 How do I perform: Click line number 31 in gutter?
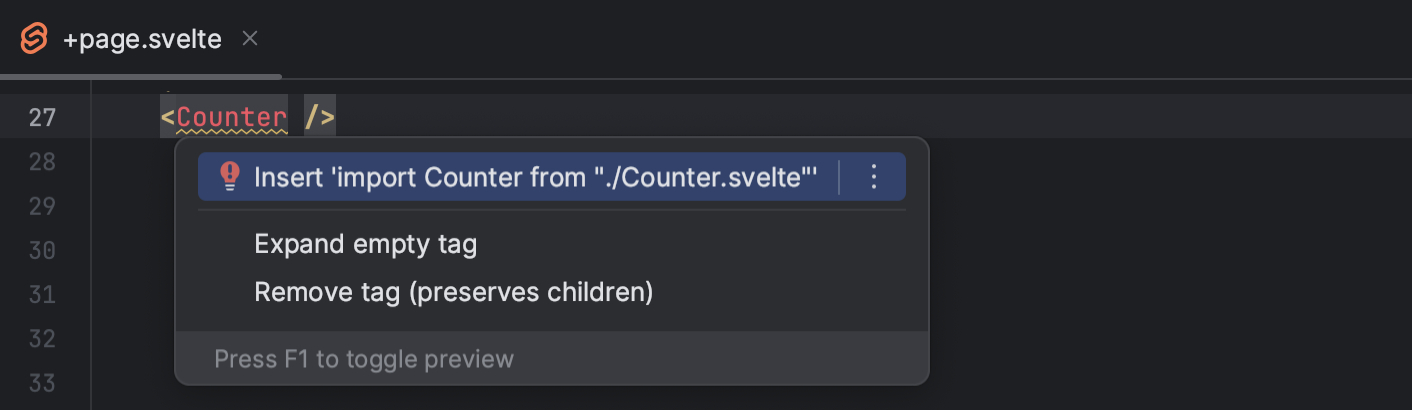click(x=42, y=294)
